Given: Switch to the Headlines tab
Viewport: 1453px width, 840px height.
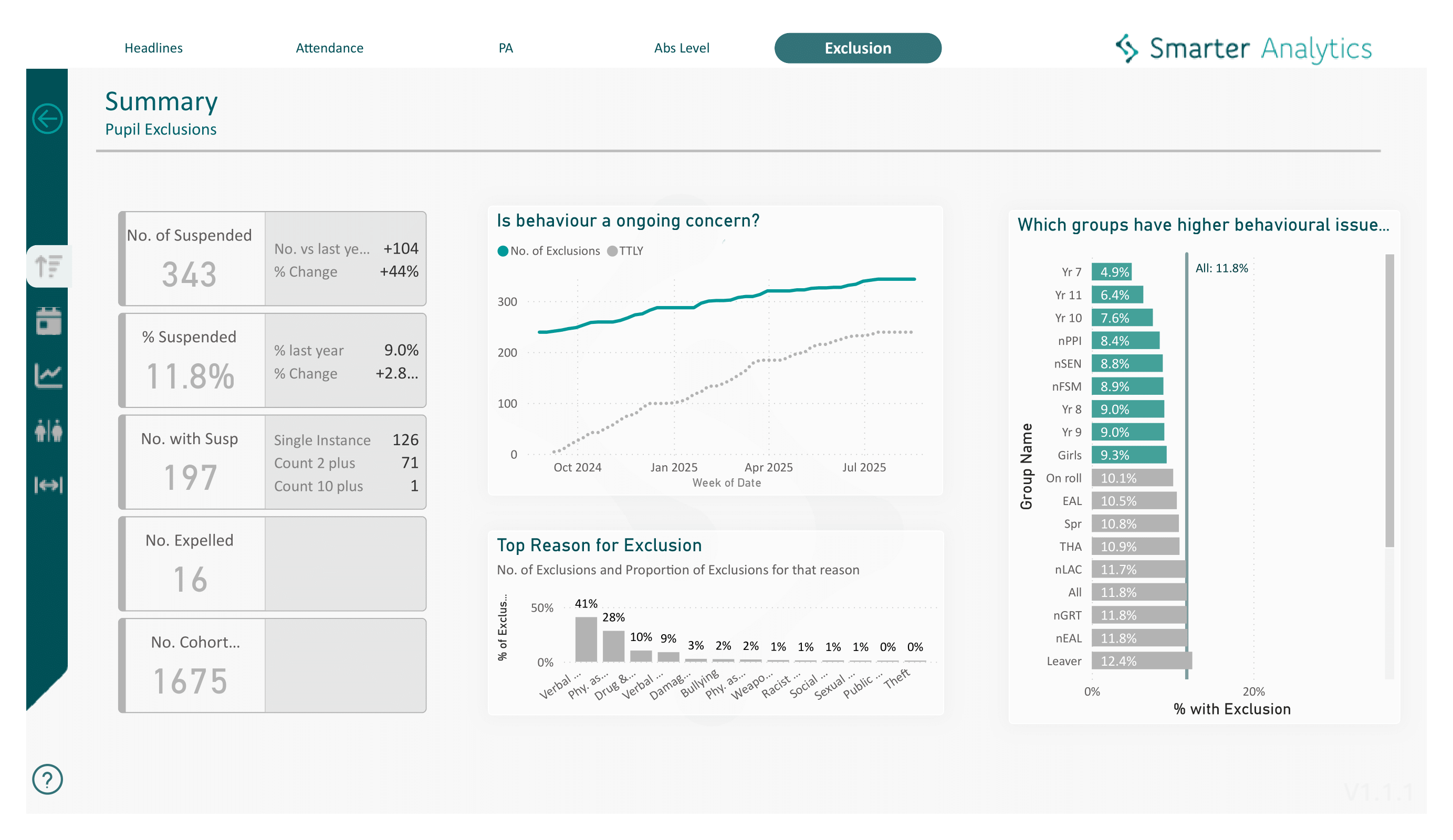Looking at the screenshot, I should [x=153, y=48].
